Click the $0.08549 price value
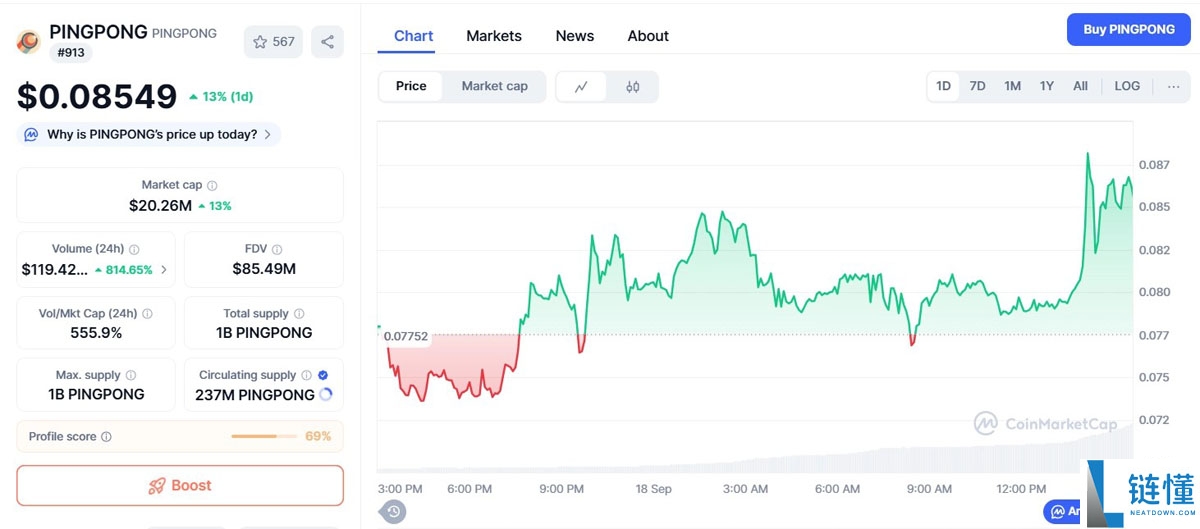Viewport: 1200px width, 529px height. (x=97, y=96)
